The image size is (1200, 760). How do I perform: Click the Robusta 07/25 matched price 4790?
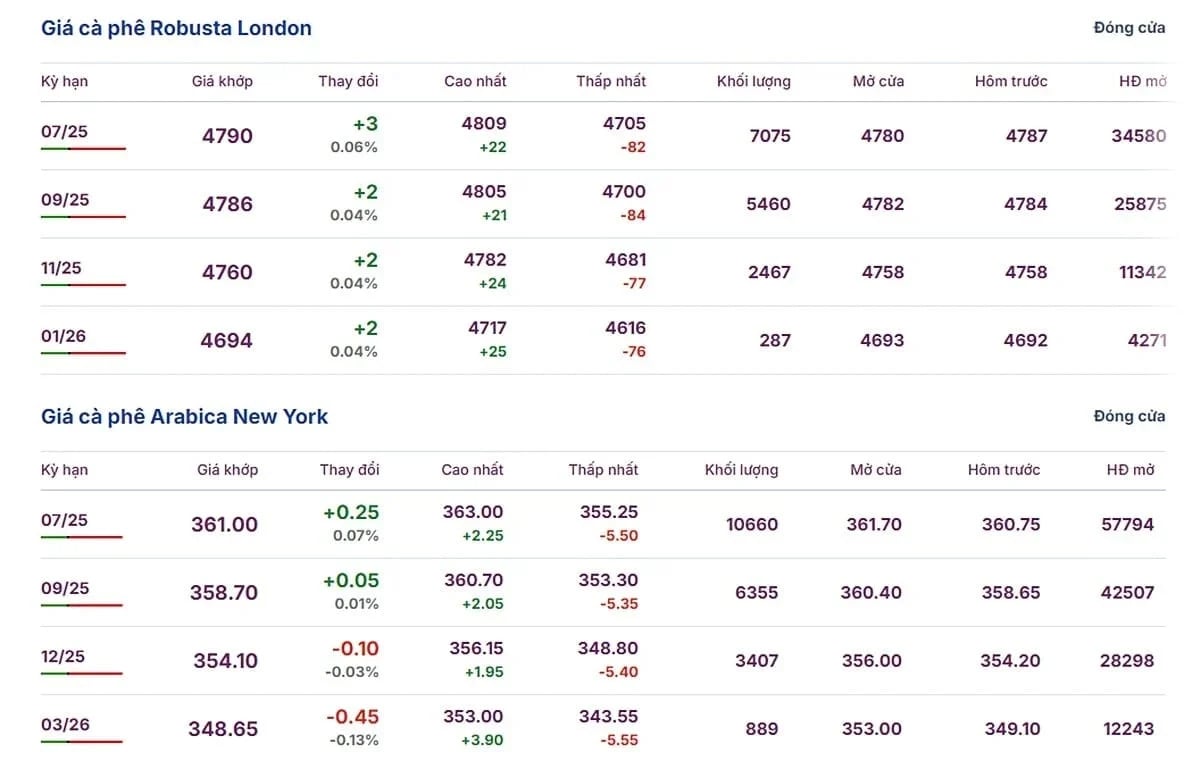pyautogui.click(x=227, y=136)
